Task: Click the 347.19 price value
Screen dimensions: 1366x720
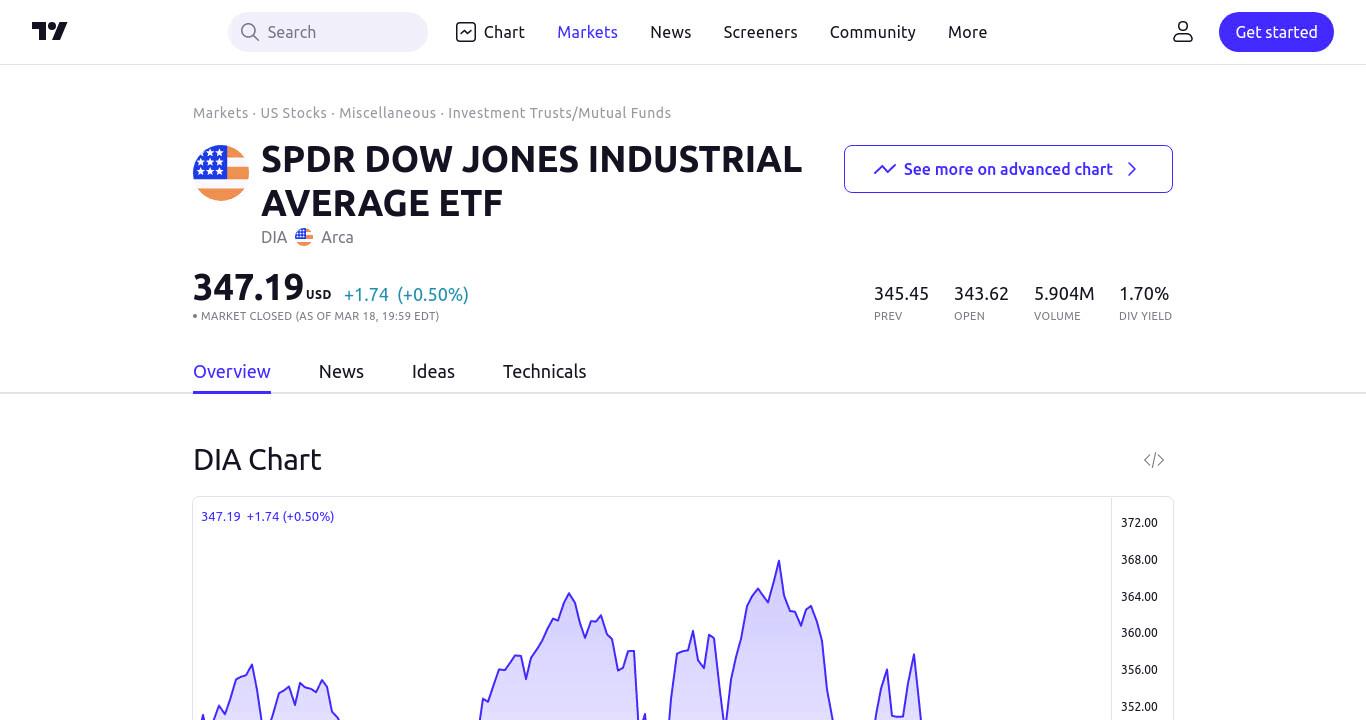Action: click(x=248, y=287)
